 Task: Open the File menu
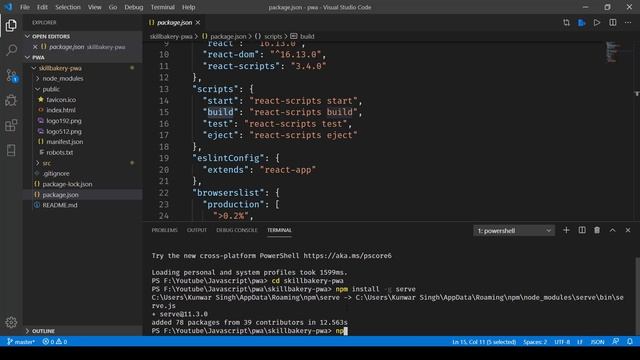(25, 7)
